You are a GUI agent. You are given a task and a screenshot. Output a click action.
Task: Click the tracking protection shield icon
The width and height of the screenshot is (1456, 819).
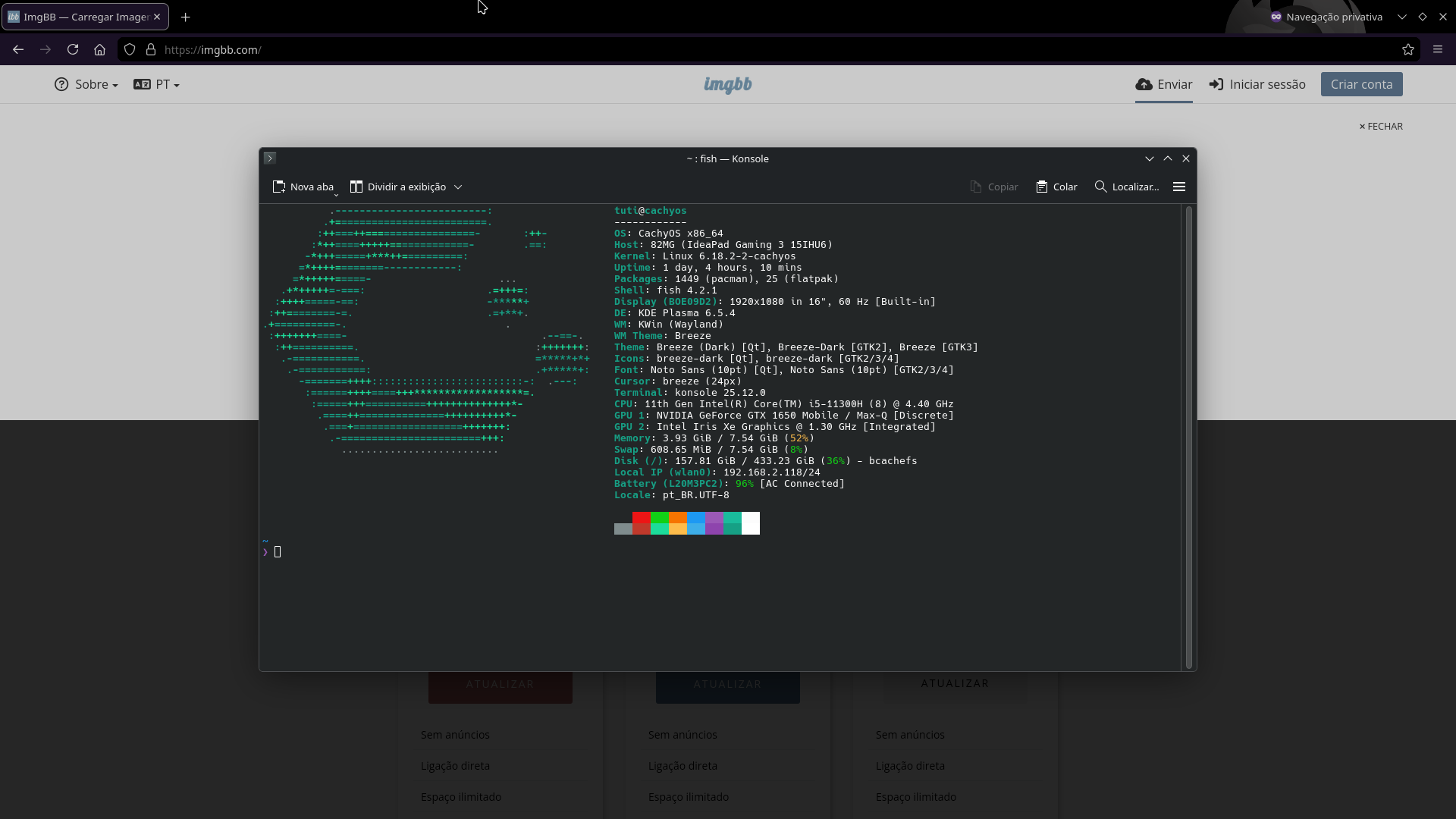click(x=130, y=49)
